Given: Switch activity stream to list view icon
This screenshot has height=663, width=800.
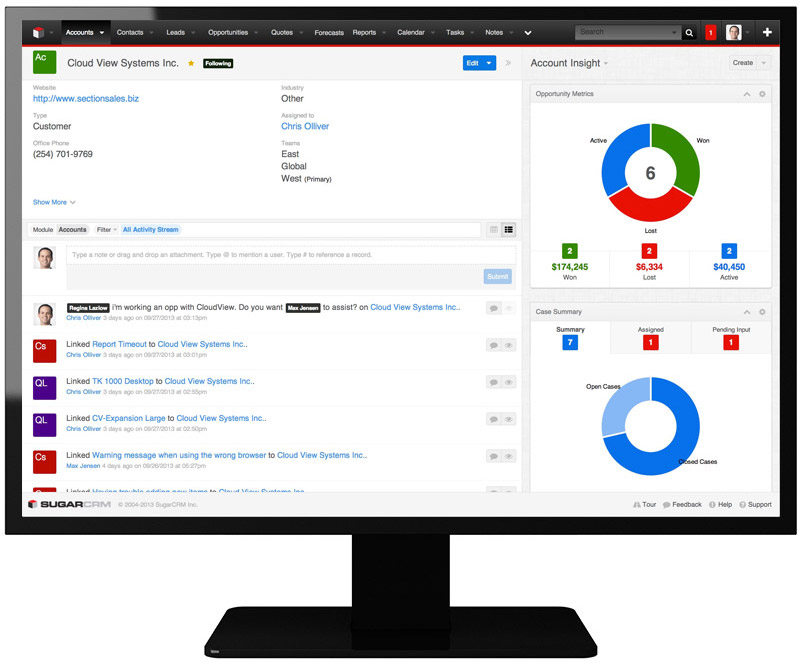Looking at the screenshot, I should tap(509, 230).
